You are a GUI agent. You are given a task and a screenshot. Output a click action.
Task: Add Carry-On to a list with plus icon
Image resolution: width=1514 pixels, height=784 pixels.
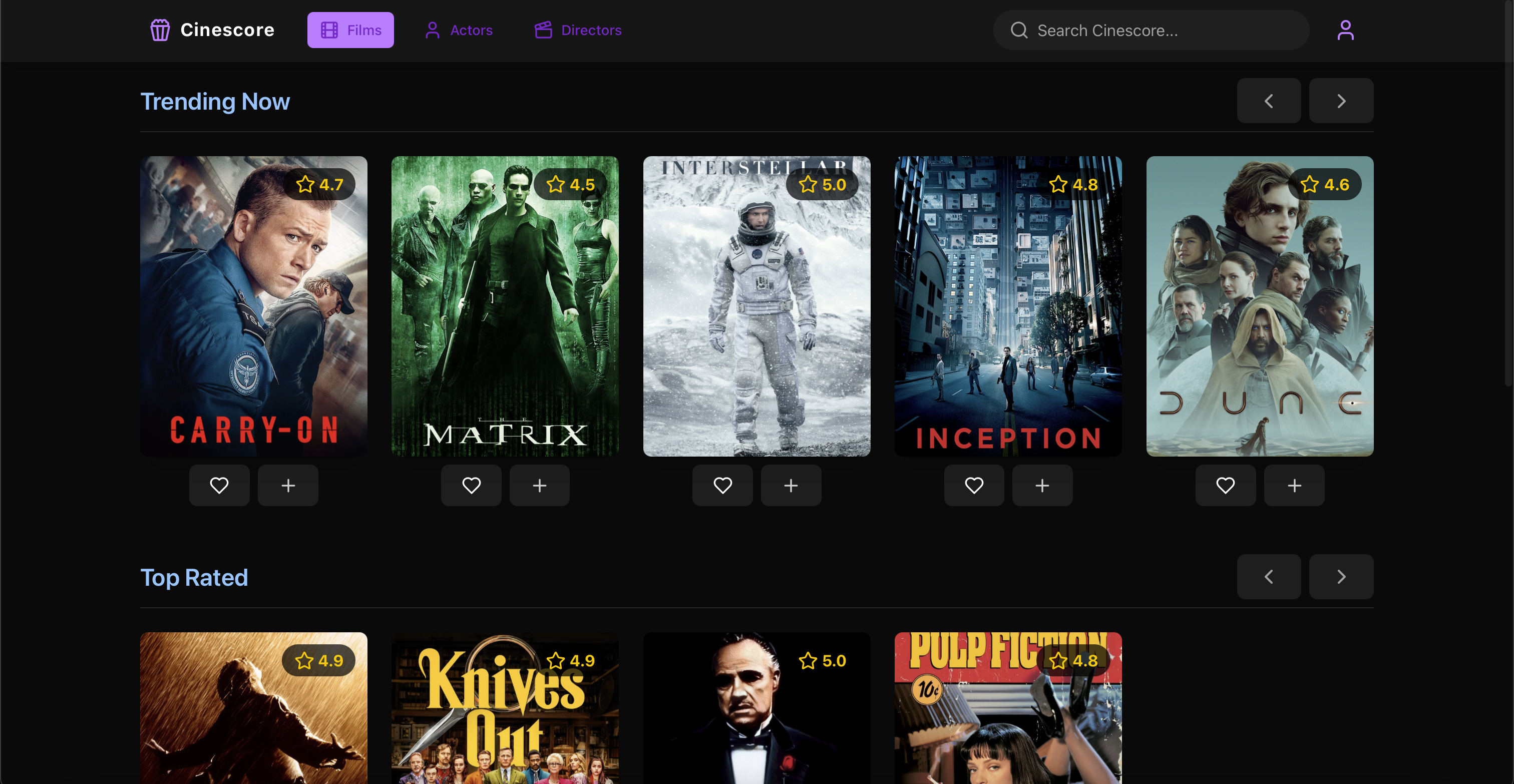click(288, 486)
